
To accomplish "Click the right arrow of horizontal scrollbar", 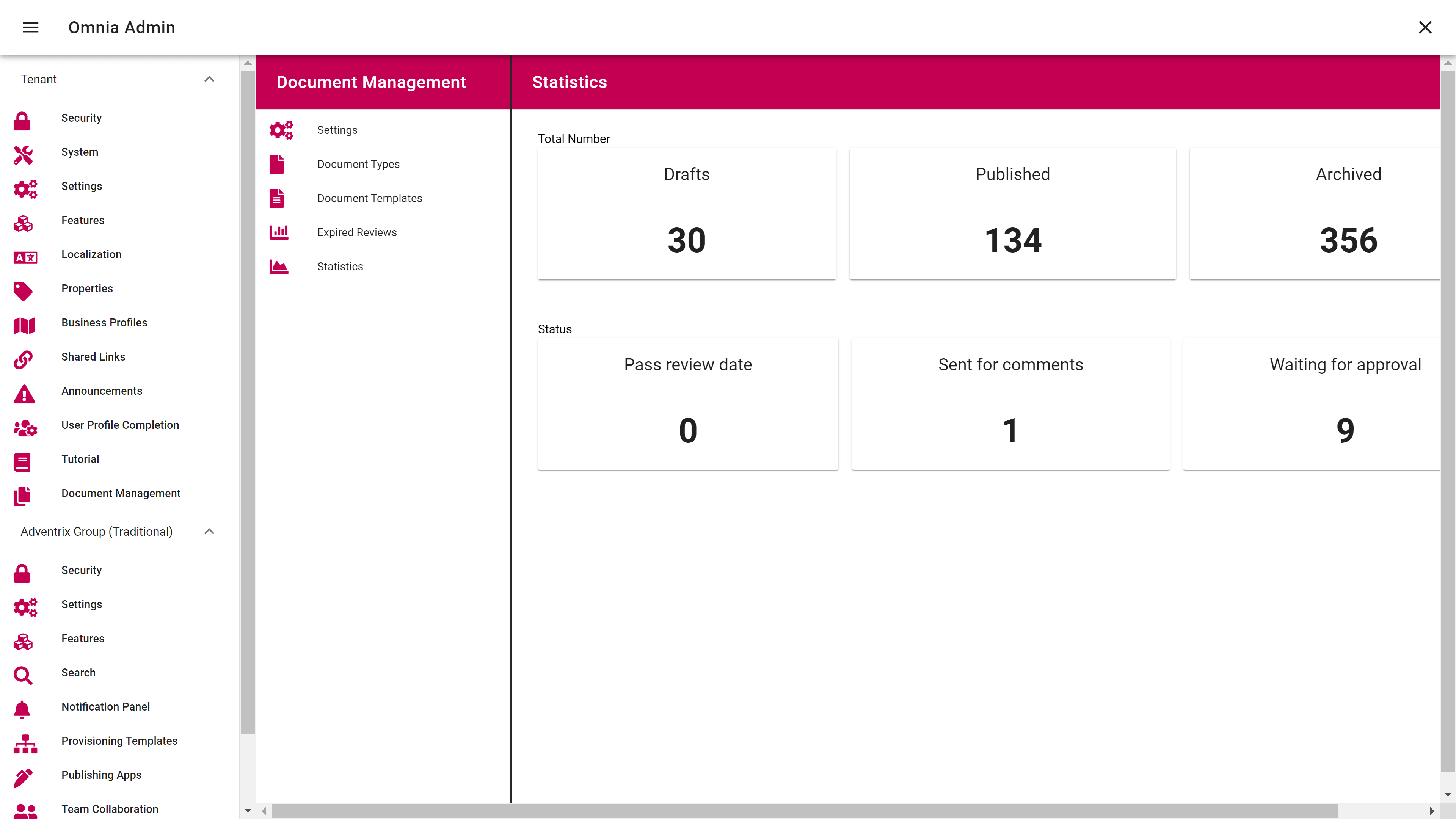I will coord(1432,811).
